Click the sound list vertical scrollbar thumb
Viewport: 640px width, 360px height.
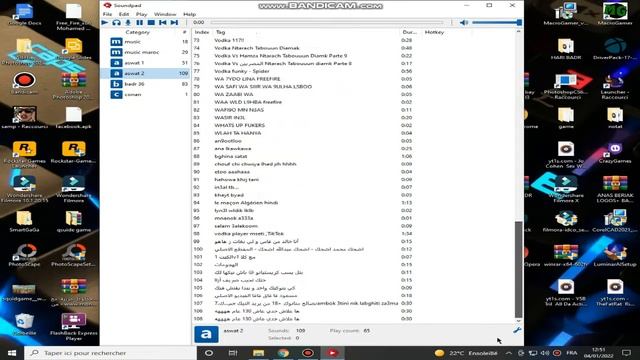(519, 269)
